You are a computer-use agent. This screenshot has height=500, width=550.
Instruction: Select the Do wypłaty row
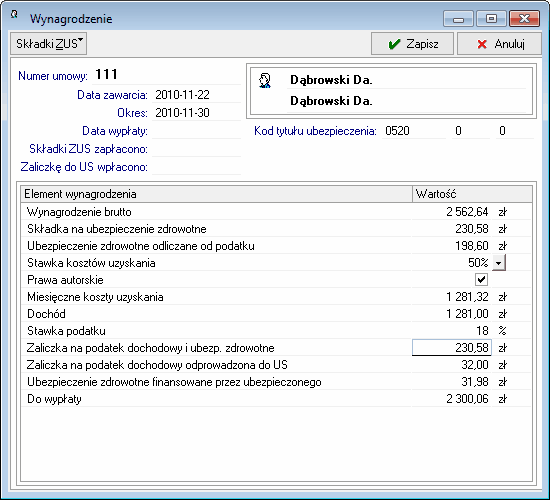276,399
